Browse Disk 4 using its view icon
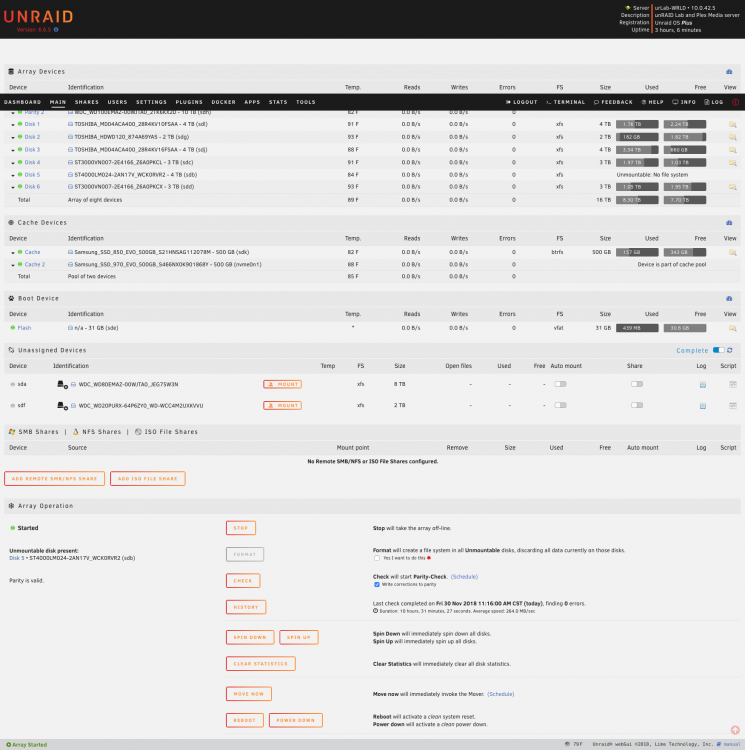 click(x=732, y=163)
